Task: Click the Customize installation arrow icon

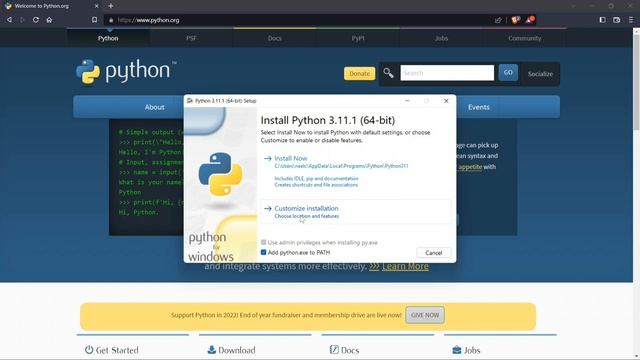Action: click(x=268, y=208)
